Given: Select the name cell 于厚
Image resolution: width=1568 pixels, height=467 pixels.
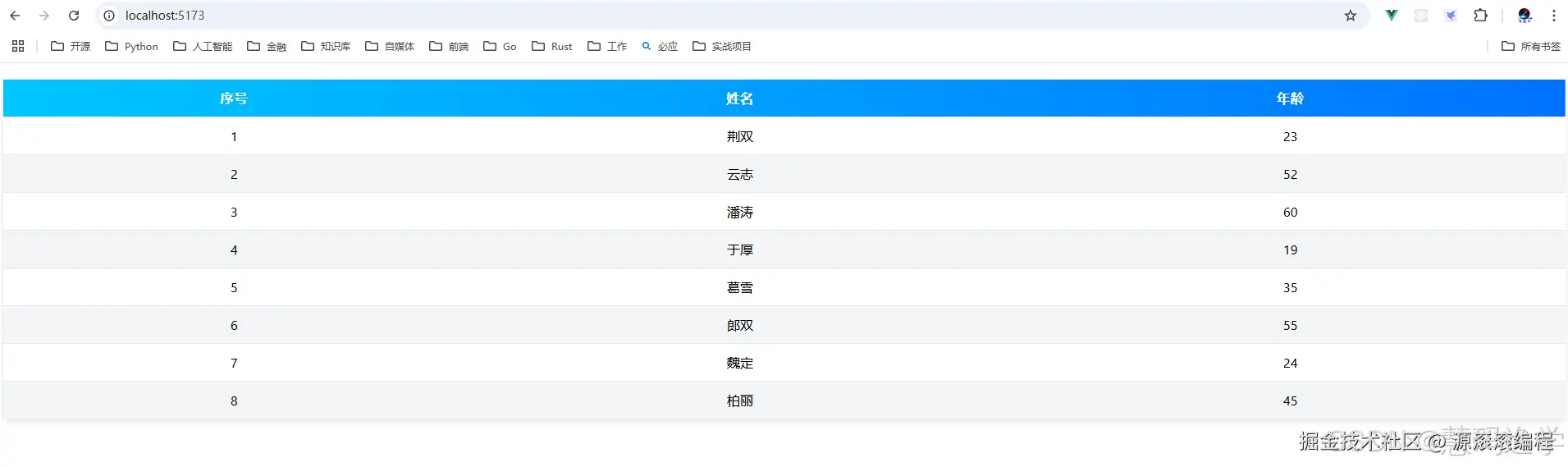Looking at the screenshot, I should pyautogui.click(x=739, y=250).
